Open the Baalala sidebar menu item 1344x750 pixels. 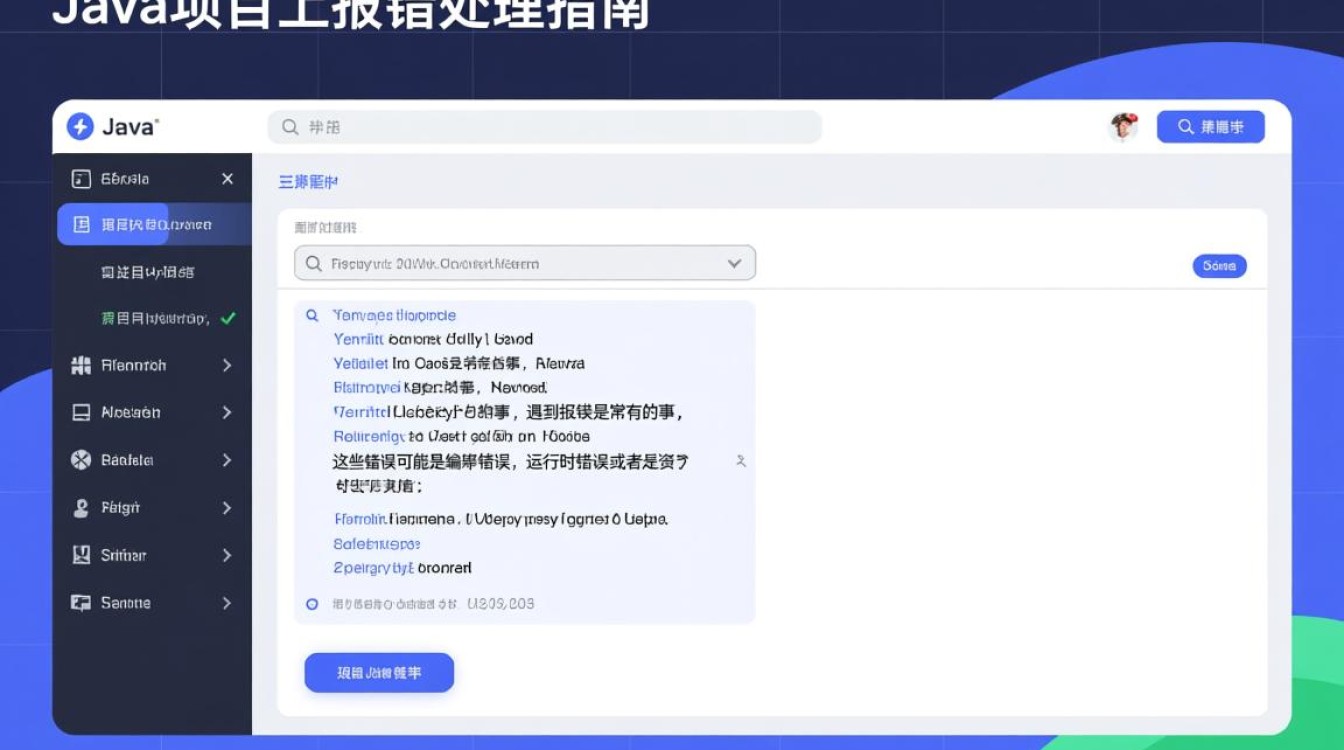pyautogui.click(x=152, y=460)
